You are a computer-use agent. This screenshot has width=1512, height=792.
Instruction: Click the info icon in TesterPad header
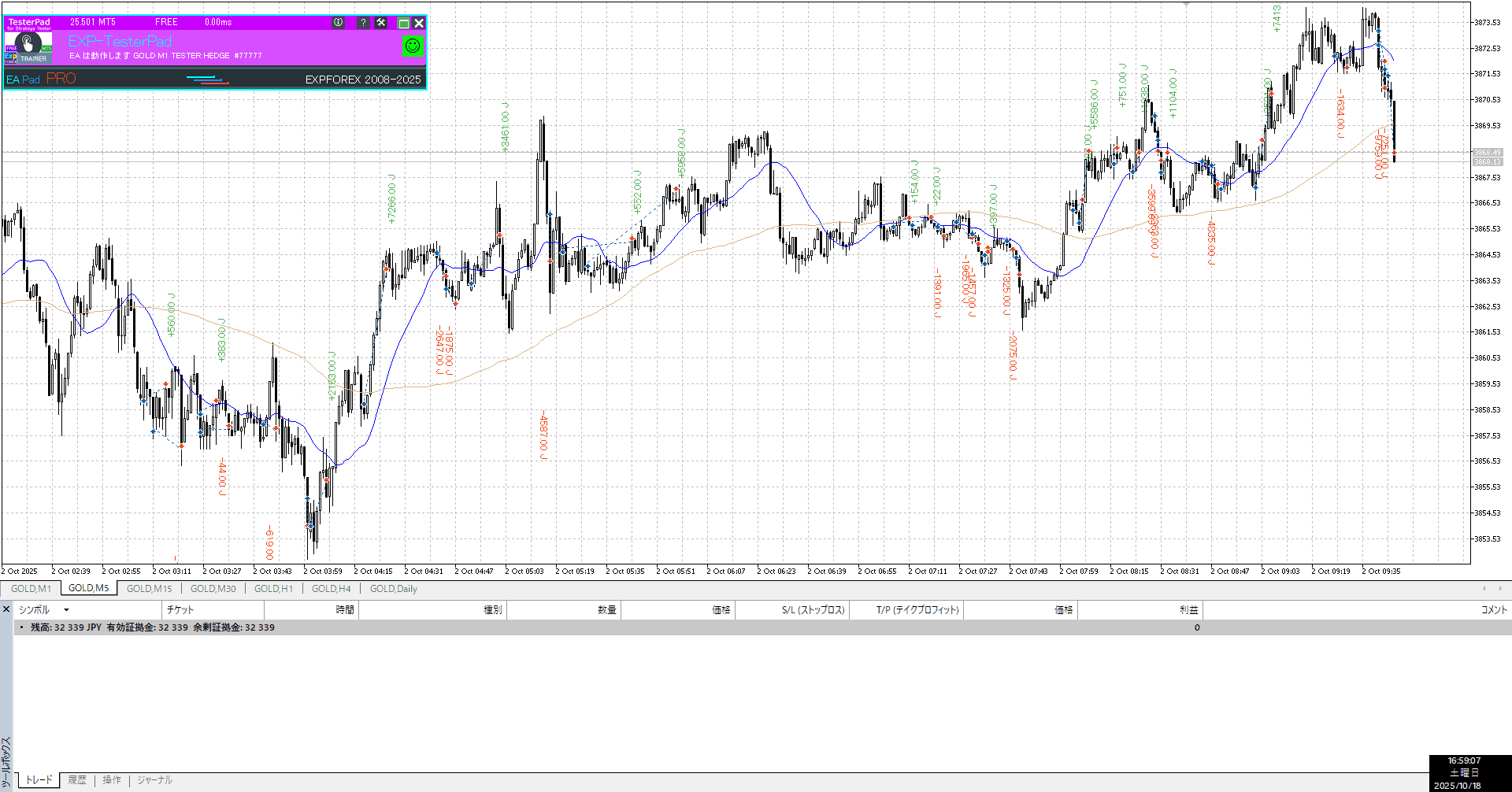click(338, 23)
